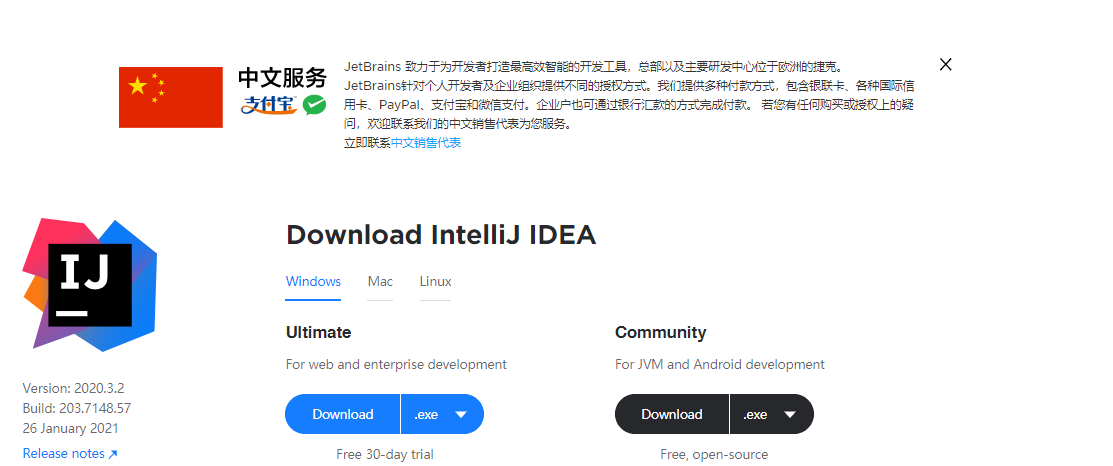Click the Alipay logo
This screenshot has width=1113, height=466.
click(269, 104)
